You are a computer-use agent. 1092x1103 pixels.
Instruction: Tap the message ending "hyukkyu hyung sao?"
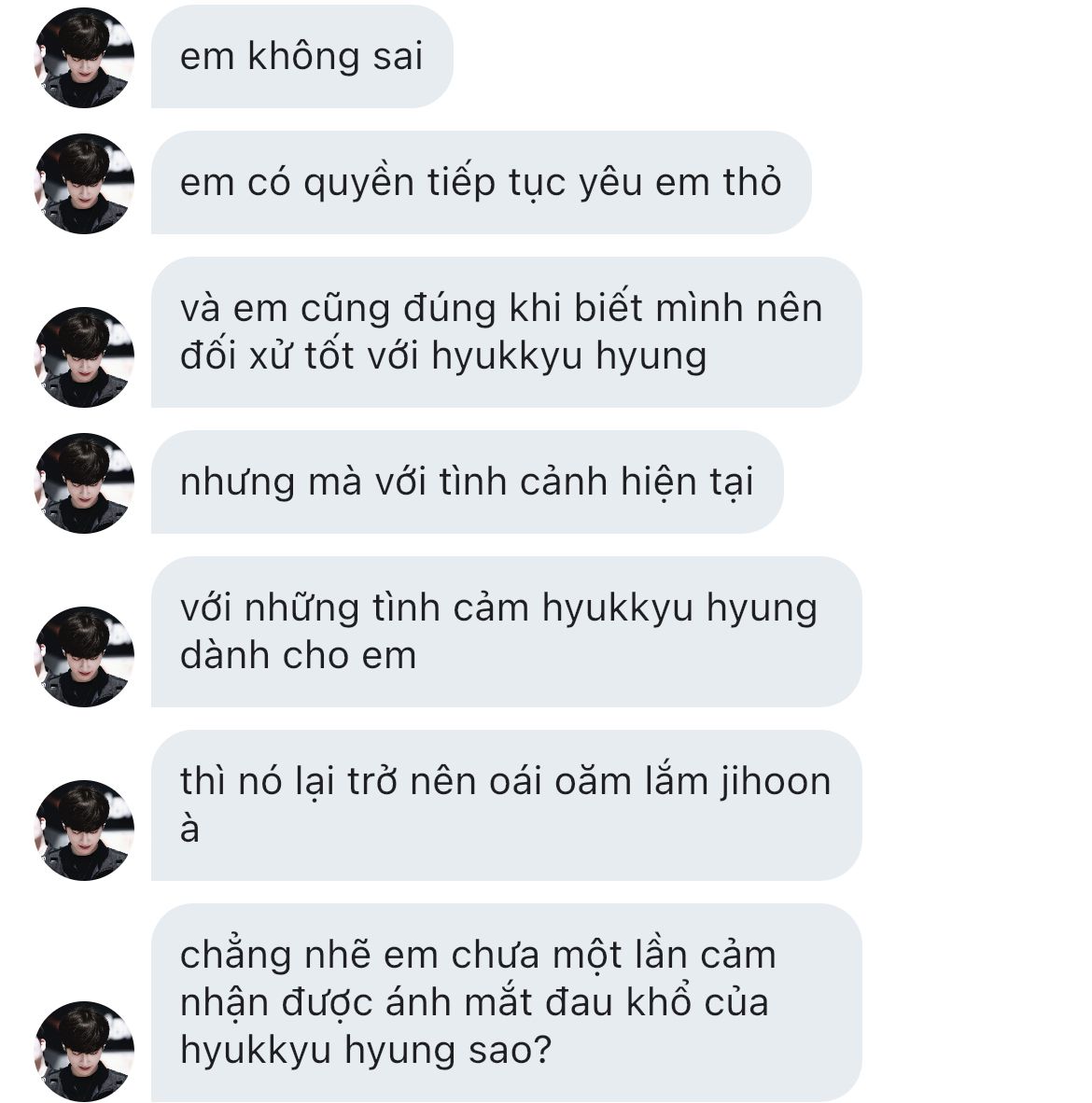pyautogui.click(x=507, y=1003)
